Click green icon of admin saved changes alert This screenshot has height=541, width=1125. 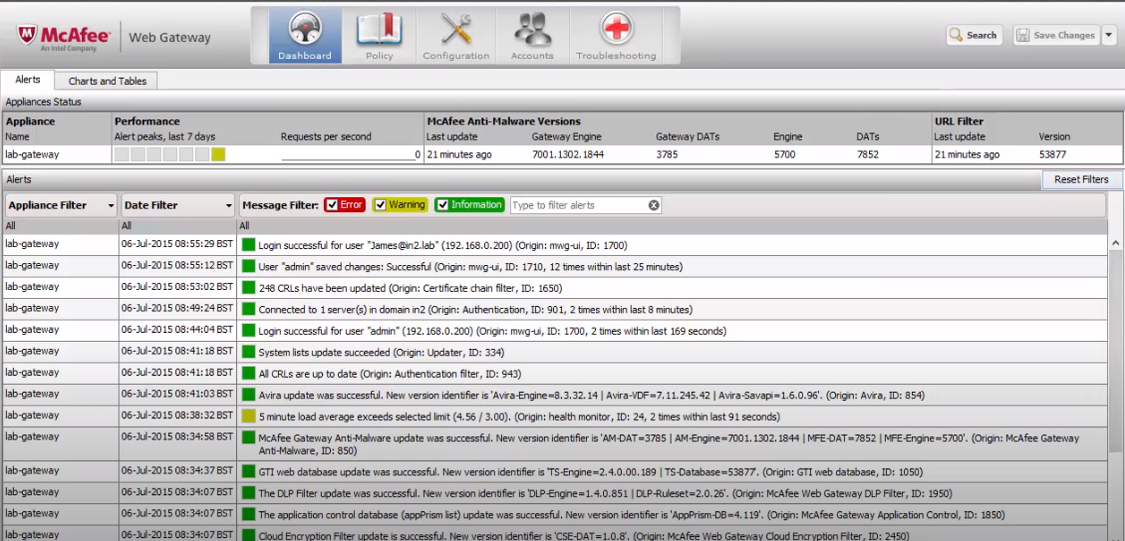(248, 267)
